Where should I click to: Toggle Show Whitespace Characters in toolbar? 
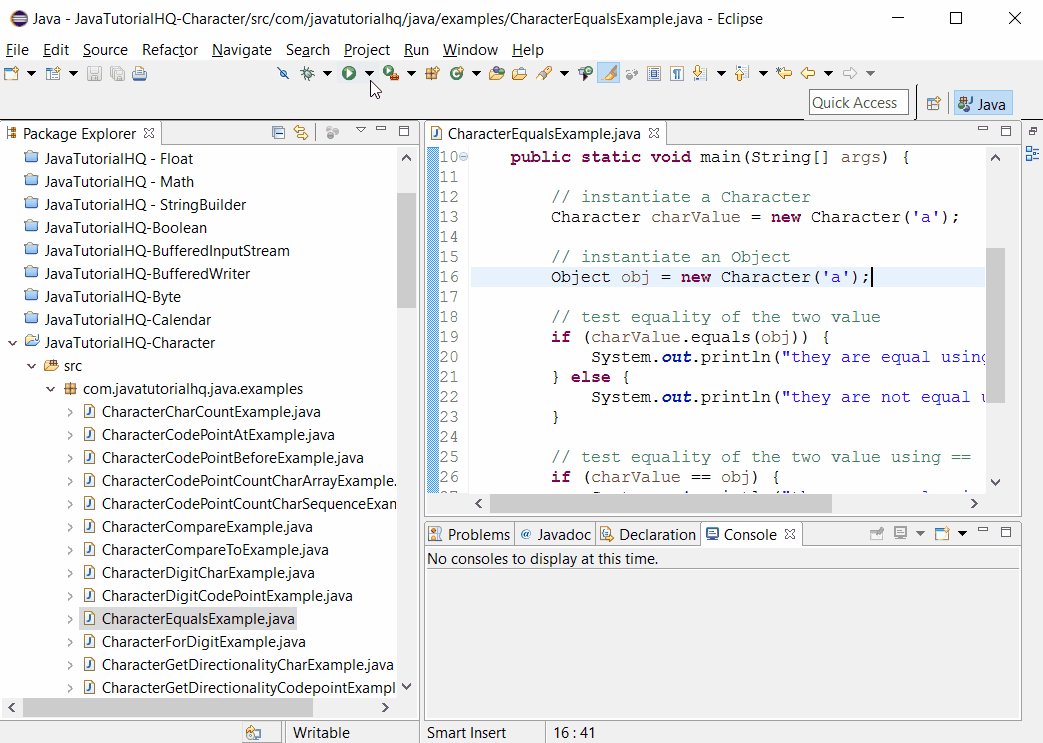[x=678, y=73]
